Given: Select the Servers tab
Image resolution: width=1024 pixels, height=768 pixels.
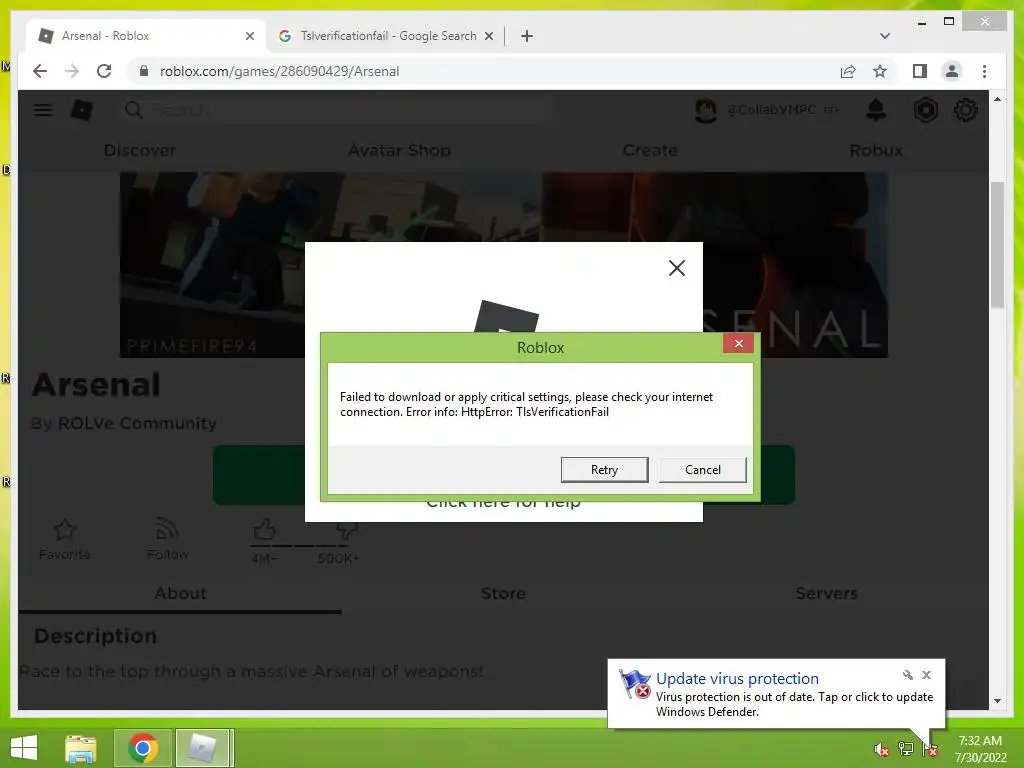Looking at the screenshot, I should pyautogui.click(x=826, y=593).
